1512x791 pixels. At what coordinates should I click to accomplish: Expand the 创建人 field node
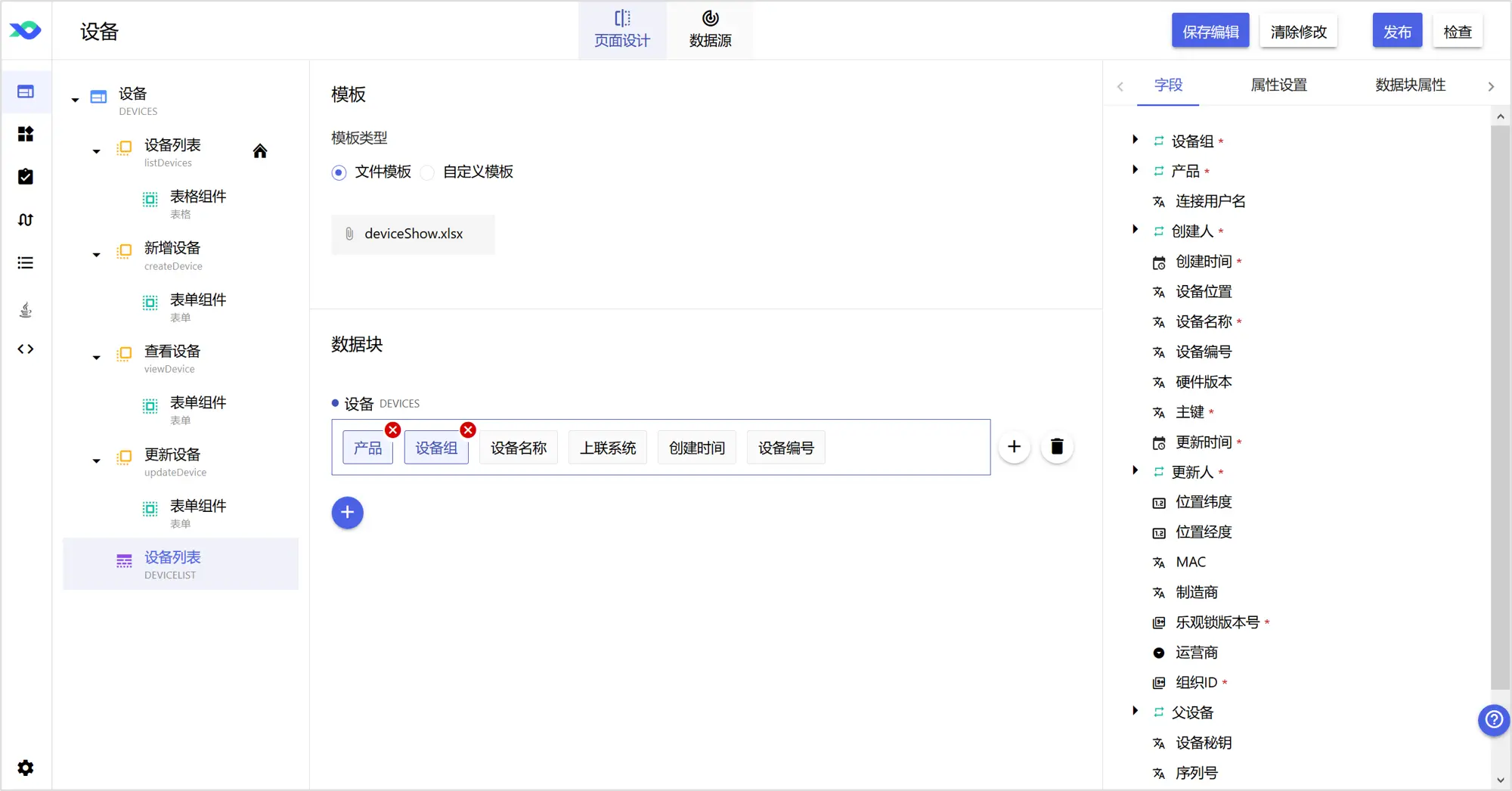pyautogui.click(x=1135, y=230)
